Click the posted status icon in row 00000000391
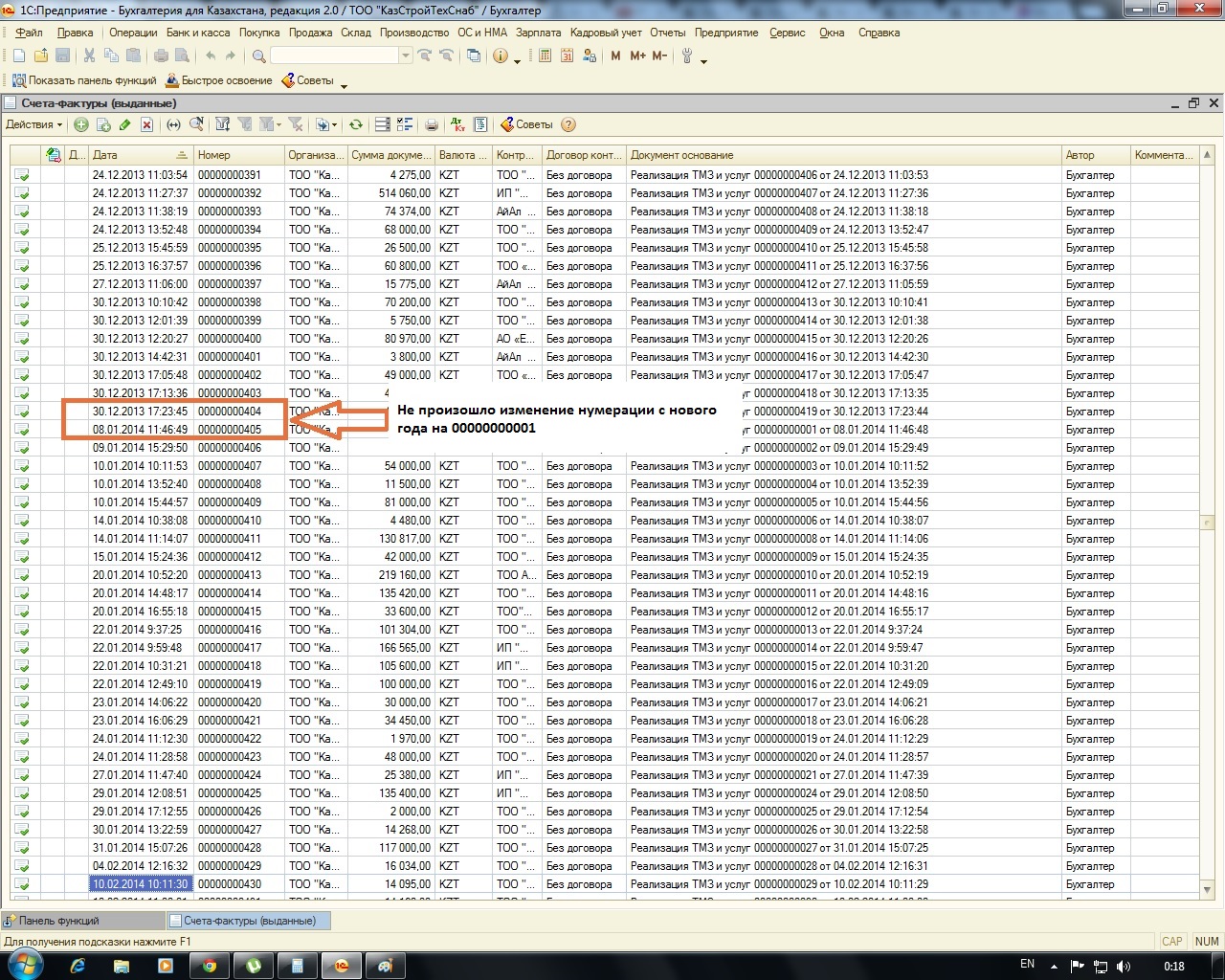 pos(22,175)
